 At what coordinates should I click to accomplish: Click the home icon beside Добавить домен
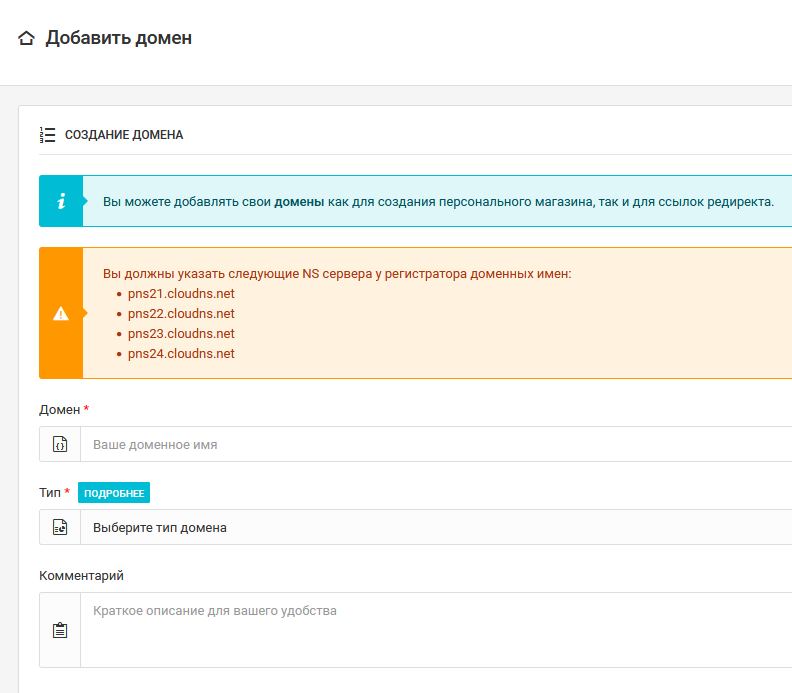pyautogui.click(x=27, y=39)
